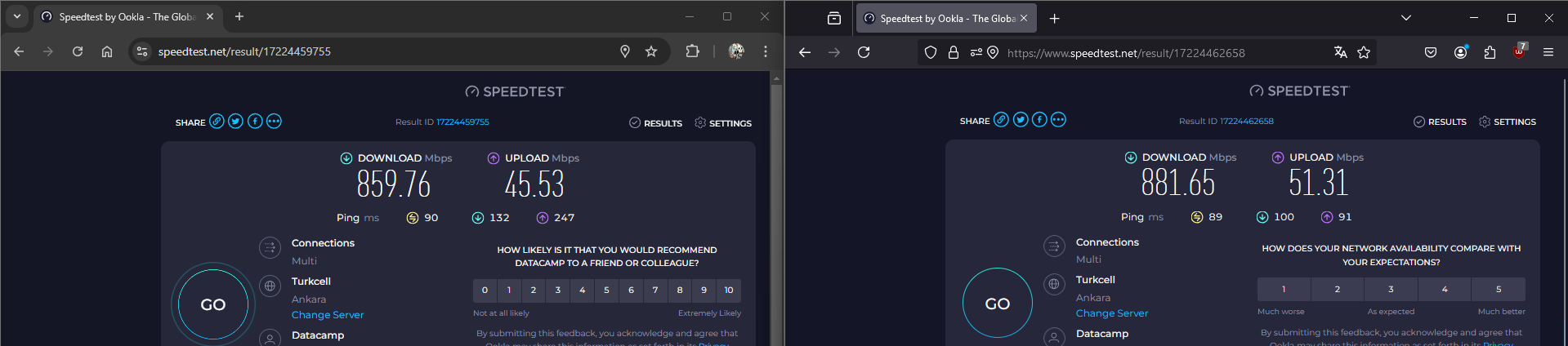Image resolution: width=1568 pixels, height=346 pixels.
Task: Click Connections icon in Firefox Speedtest
Action: click(1054, 246)
